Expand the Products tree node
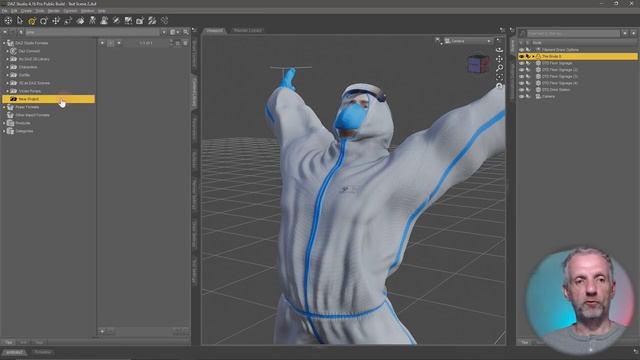Screen dimensions: 640x360 [x=4, y=123]
